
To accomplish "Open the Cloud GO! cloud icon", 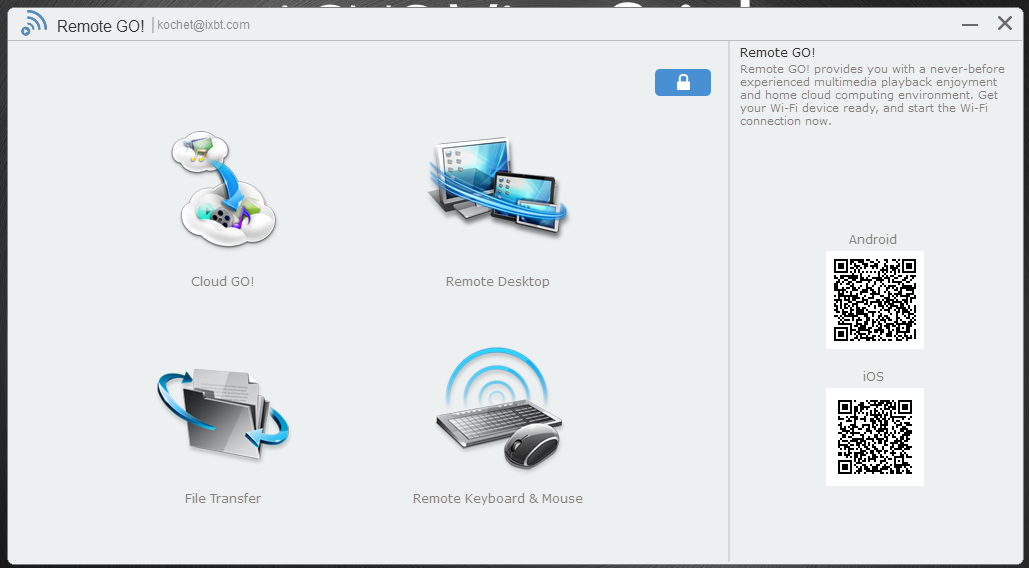I will [x=223, y=189].
